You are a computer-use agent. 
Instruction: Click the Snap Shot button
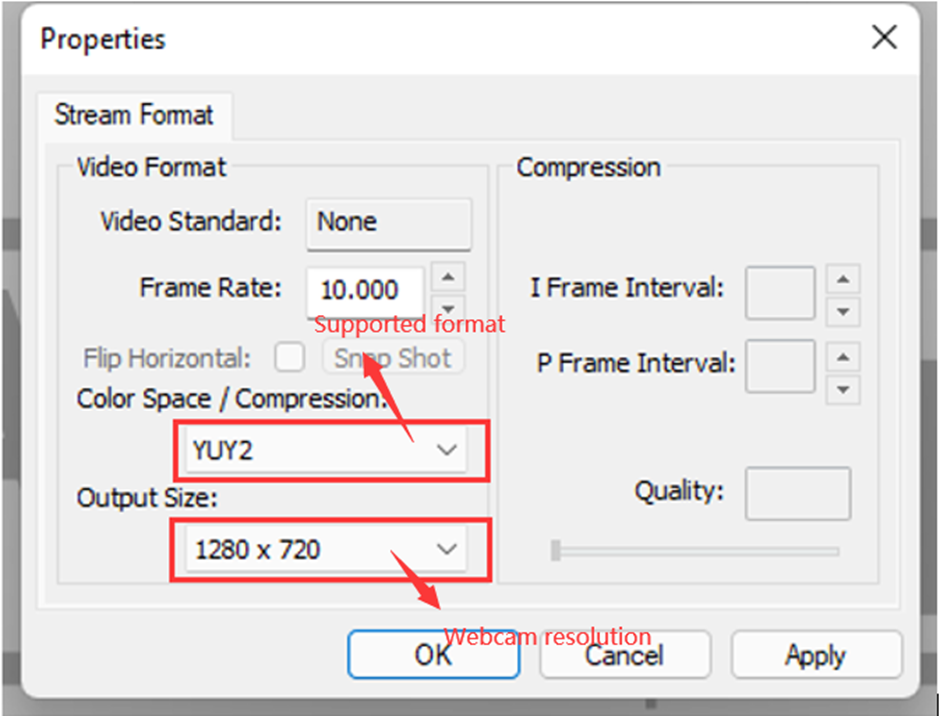393,357
